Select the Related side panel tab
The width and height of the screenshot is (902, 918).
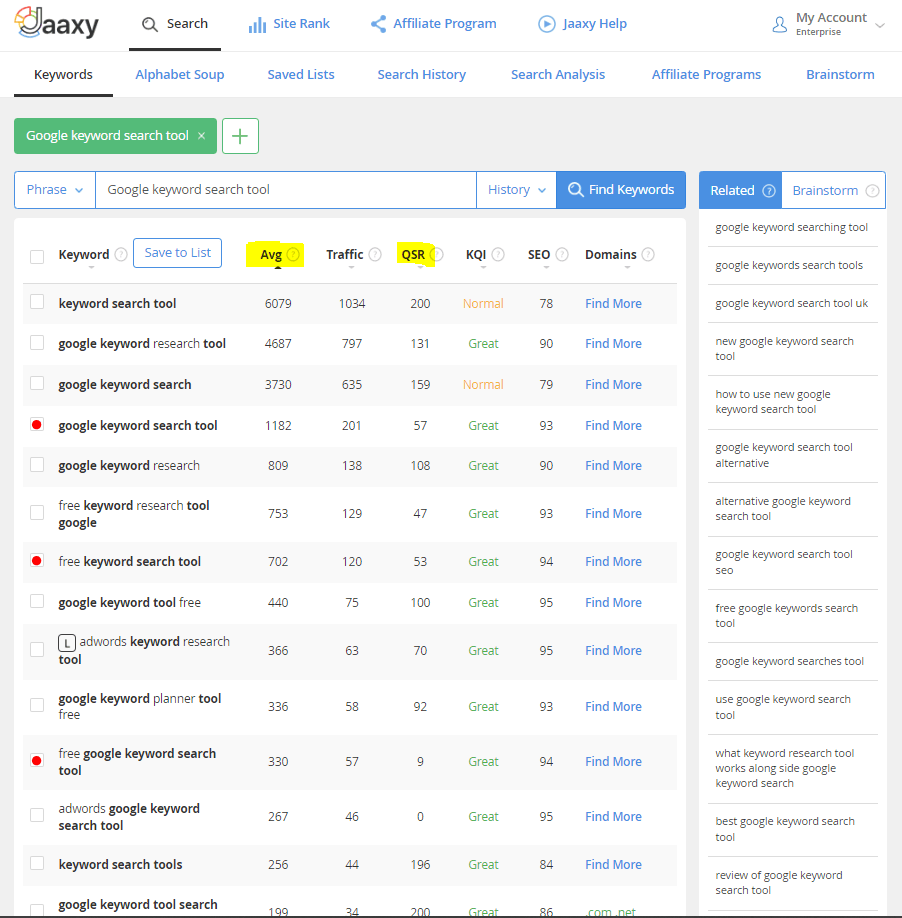click(x=740, y=190)
